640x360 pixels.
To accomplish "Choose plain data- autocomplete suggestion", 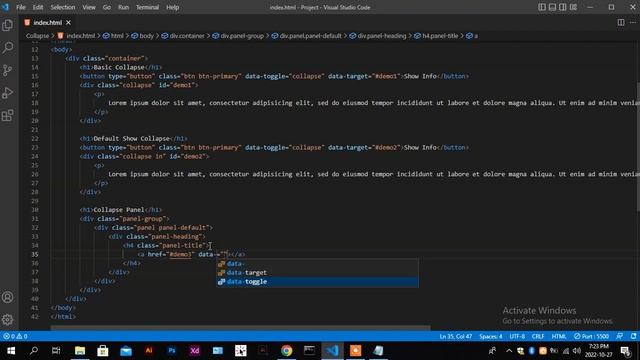I will pyautogui.click(x=317, y=264).
